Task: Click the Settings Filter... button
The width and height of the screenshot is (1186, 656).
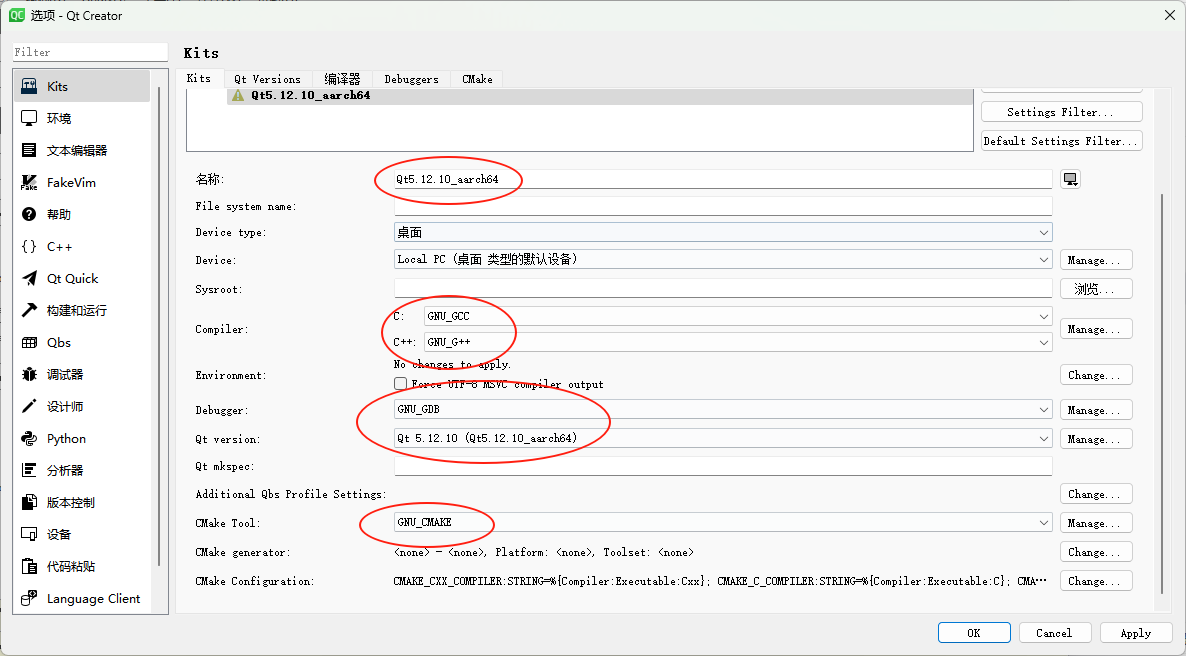Action: pyautogui.click(x=1061, y=112)
